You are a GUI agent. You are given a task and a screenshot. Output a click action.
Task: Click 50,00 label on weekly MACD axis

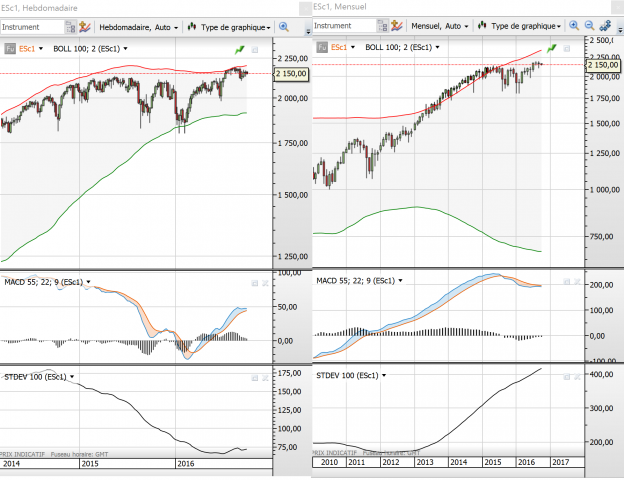click(287, 307)
